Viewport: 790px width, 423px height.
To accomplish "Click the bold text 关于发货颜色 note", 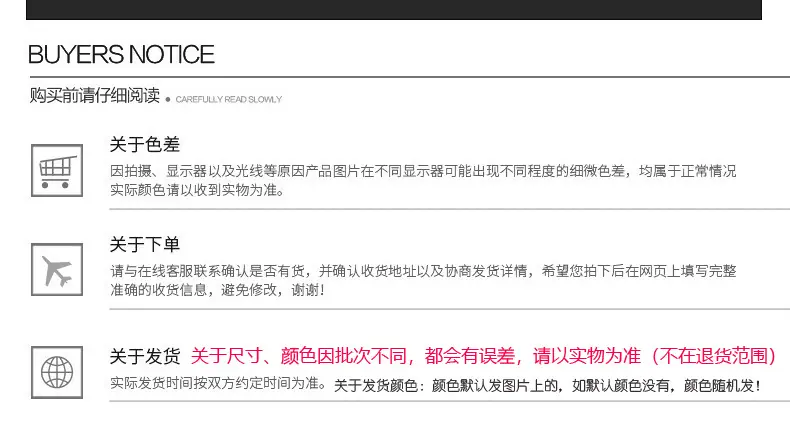I will [x=547, y=386].
